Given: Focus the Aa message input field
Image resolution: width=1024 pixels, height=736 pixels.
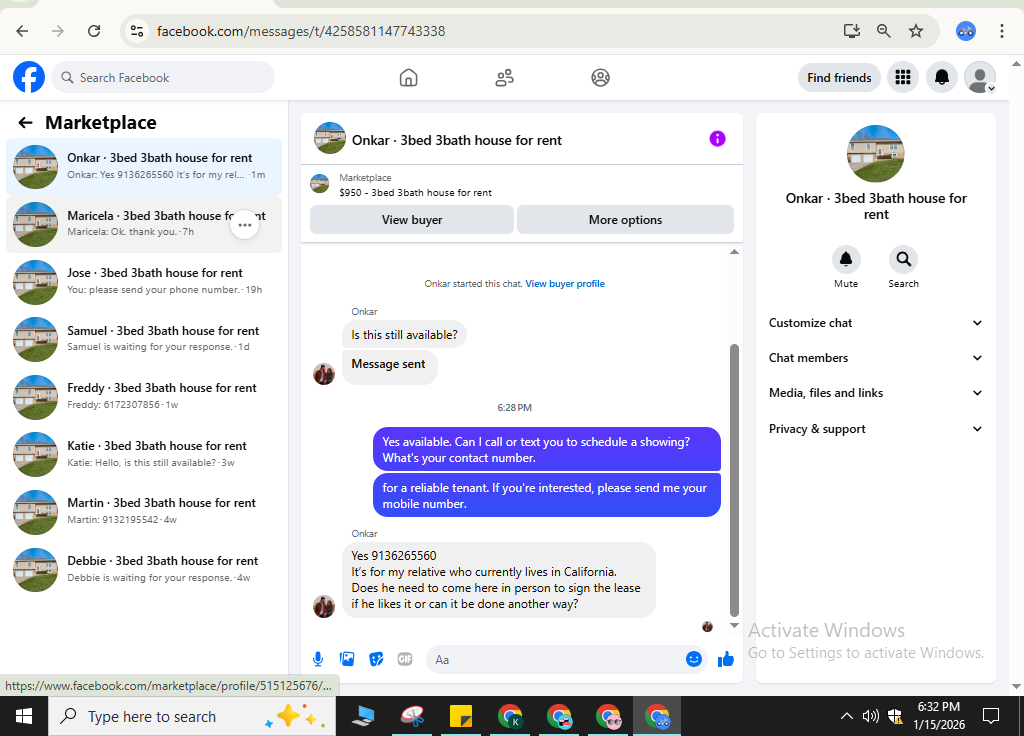Looking at the screenshot, I should pos(566,660).
